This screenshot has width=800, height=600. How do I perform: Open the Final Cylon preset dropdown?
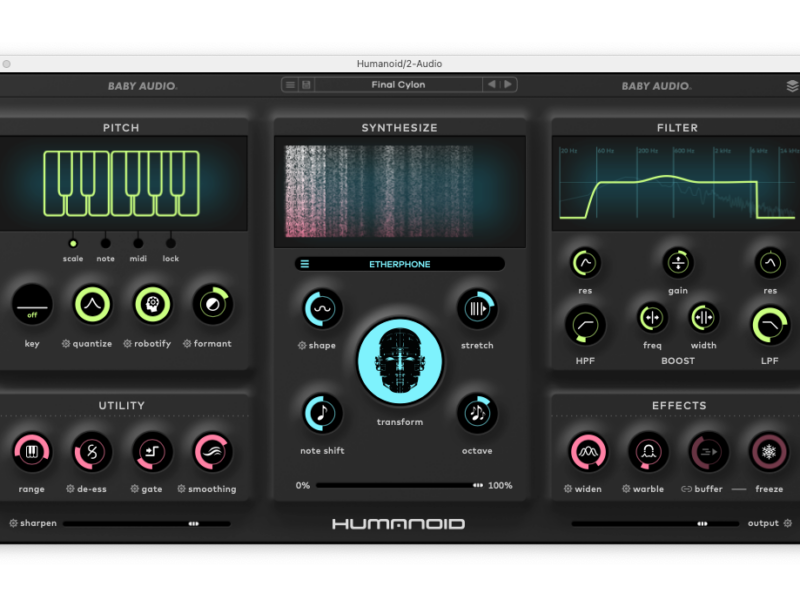click(x=398, y=85)
